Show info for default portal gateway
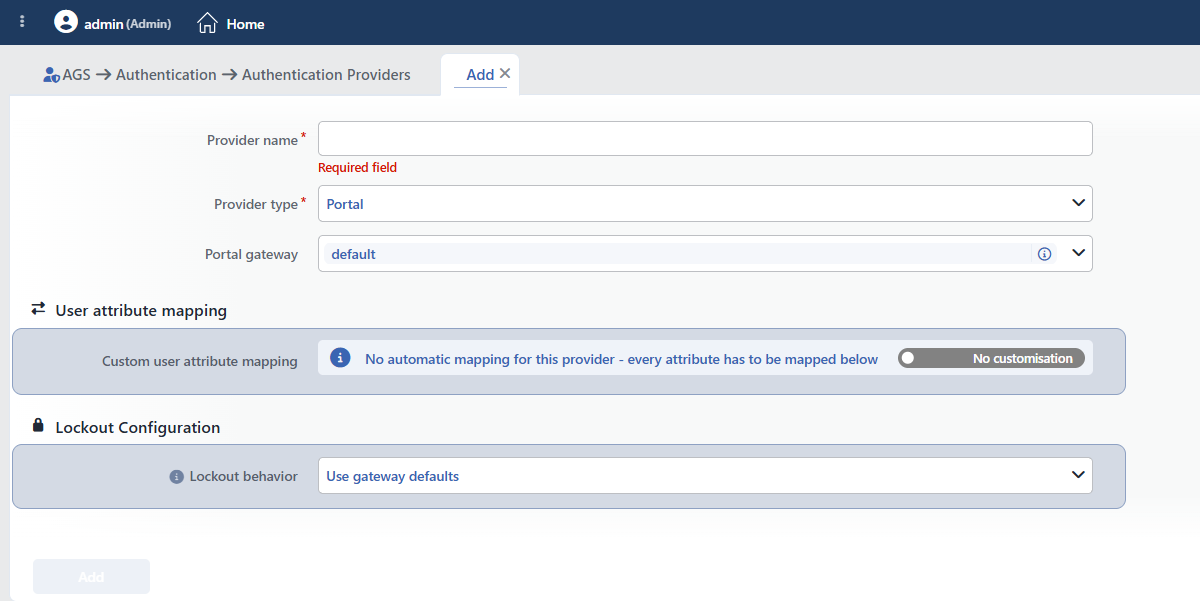The width and height of the screenshot is (1200, 601). 1045,254
